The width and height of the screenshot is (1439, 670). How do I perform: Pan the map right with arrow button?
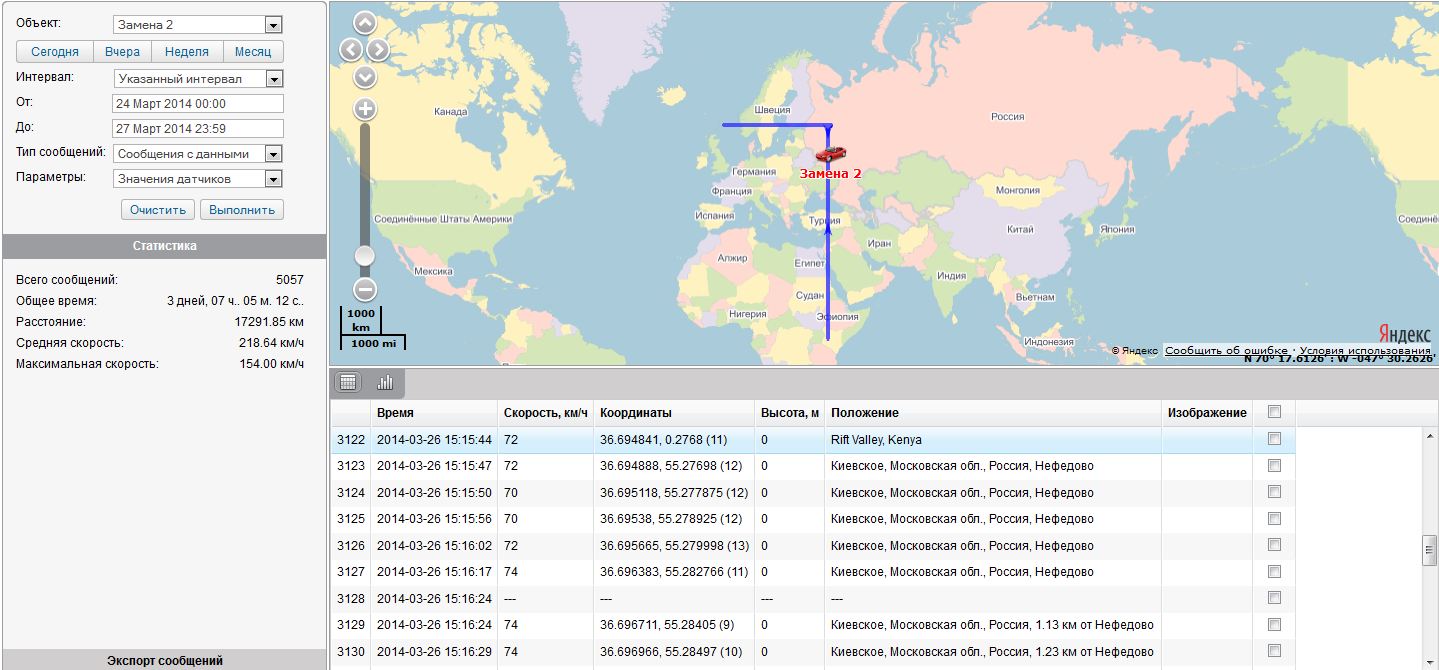(x=378, y=49)
